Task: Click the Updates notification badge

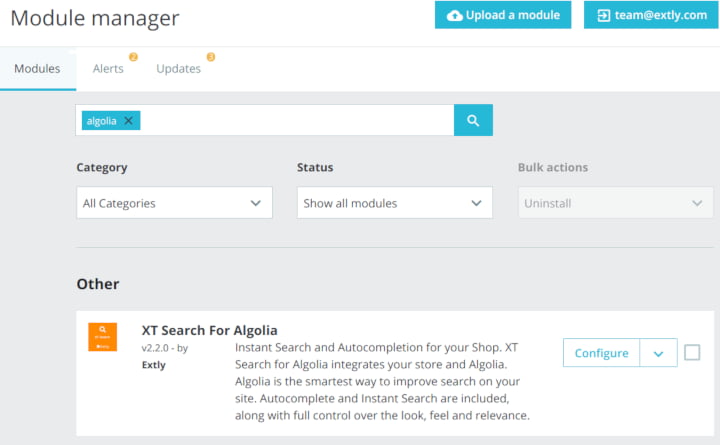Action: coord(211,56)
